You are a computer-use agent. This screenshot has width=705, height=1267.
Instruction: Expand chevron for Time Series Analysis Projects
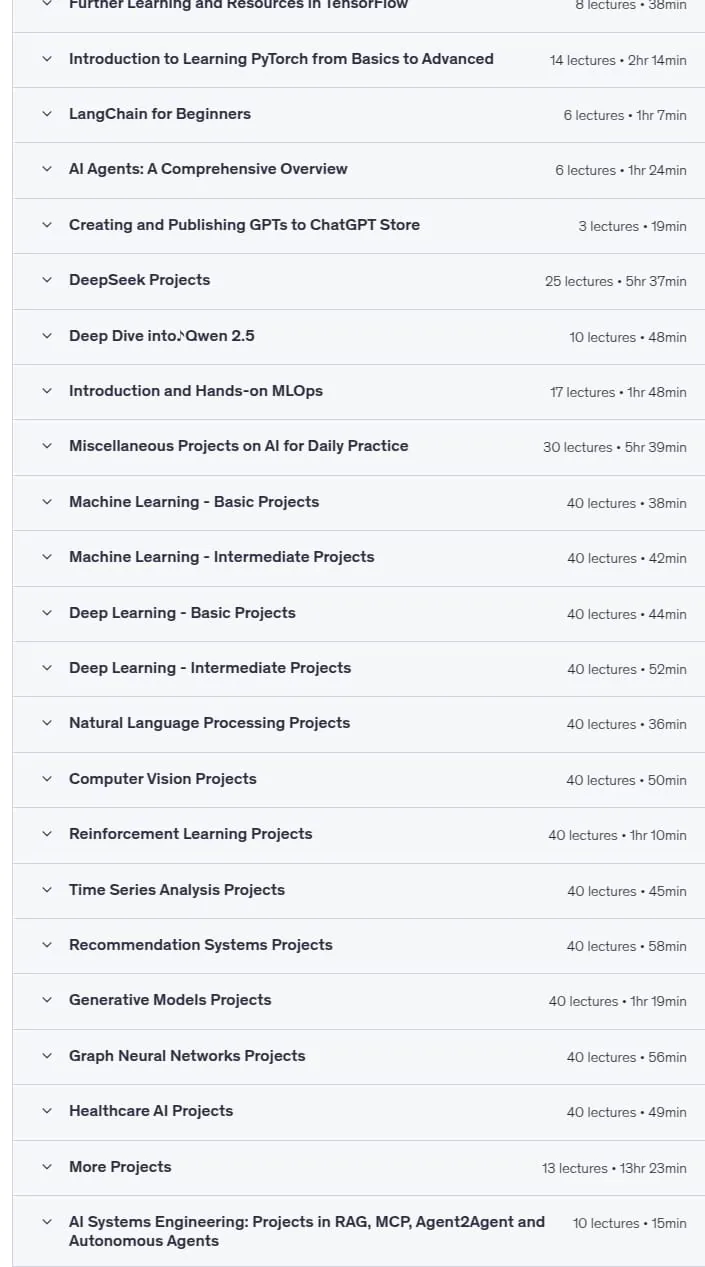pos(46,890)
